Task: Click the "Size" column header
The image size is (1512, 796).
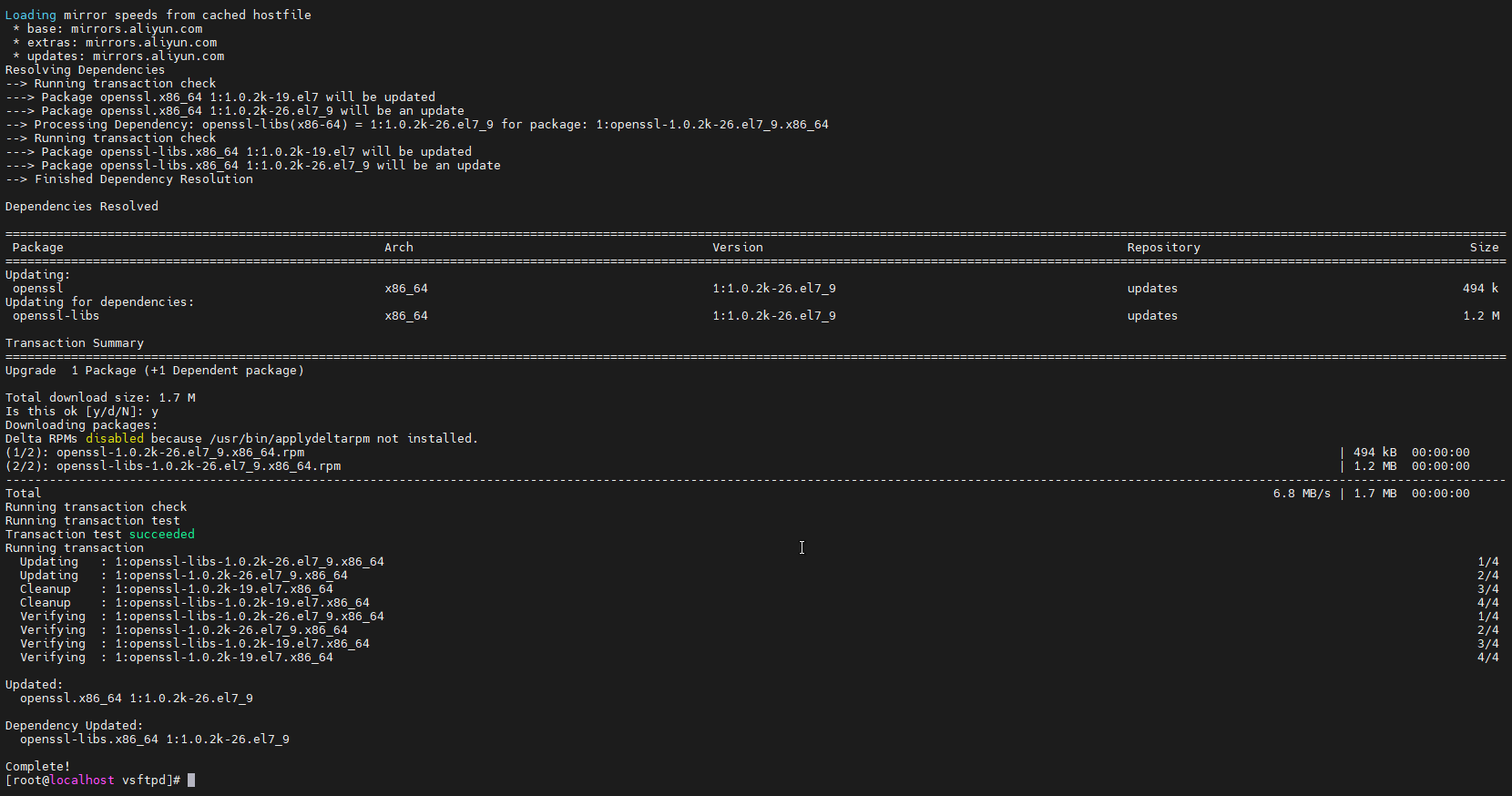Action: (x=1483, y=248)
